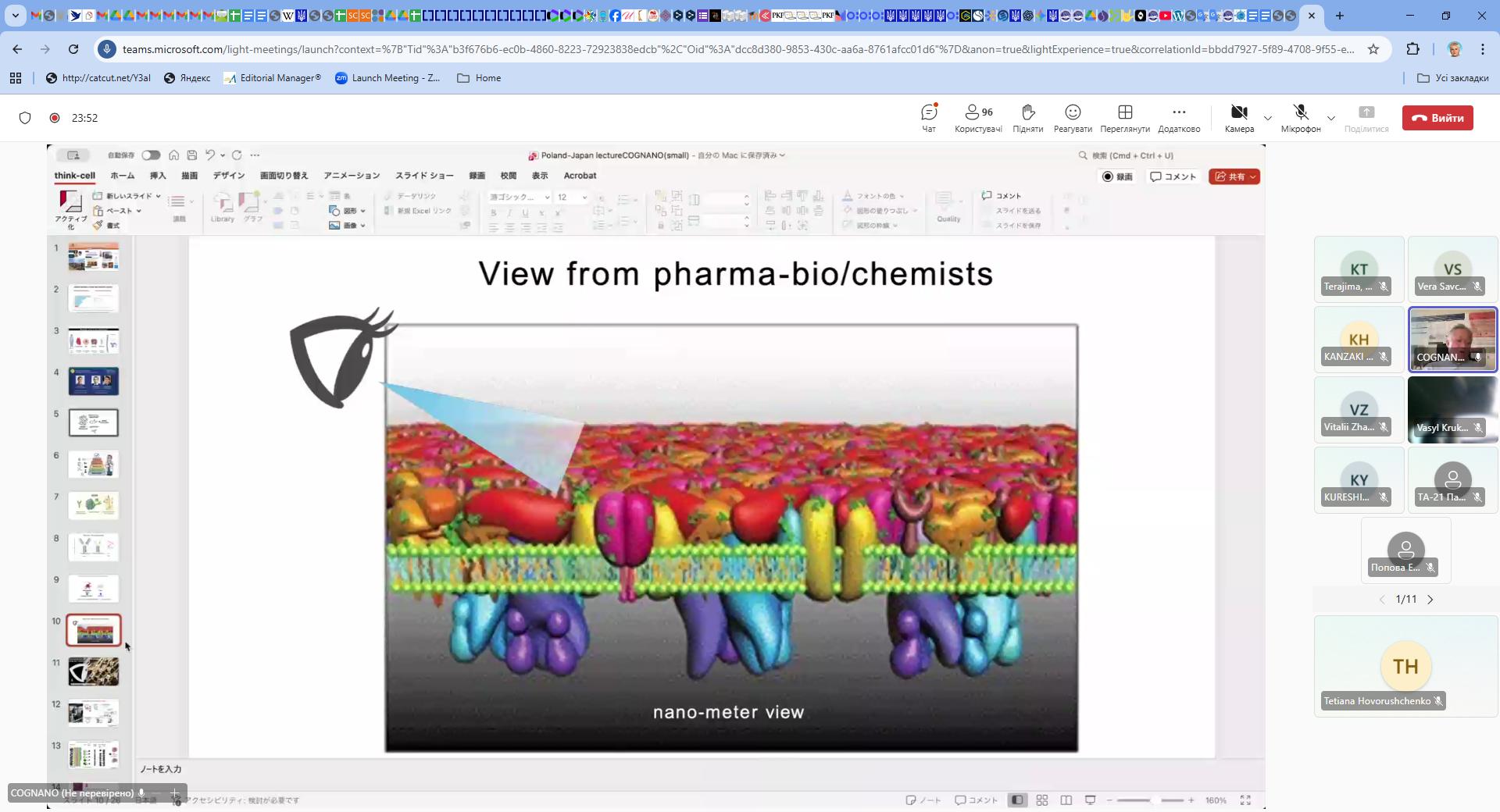The width and height of the screenshot is (1500, 812).
Task: Show the participants list
Action: pos(978,118)
